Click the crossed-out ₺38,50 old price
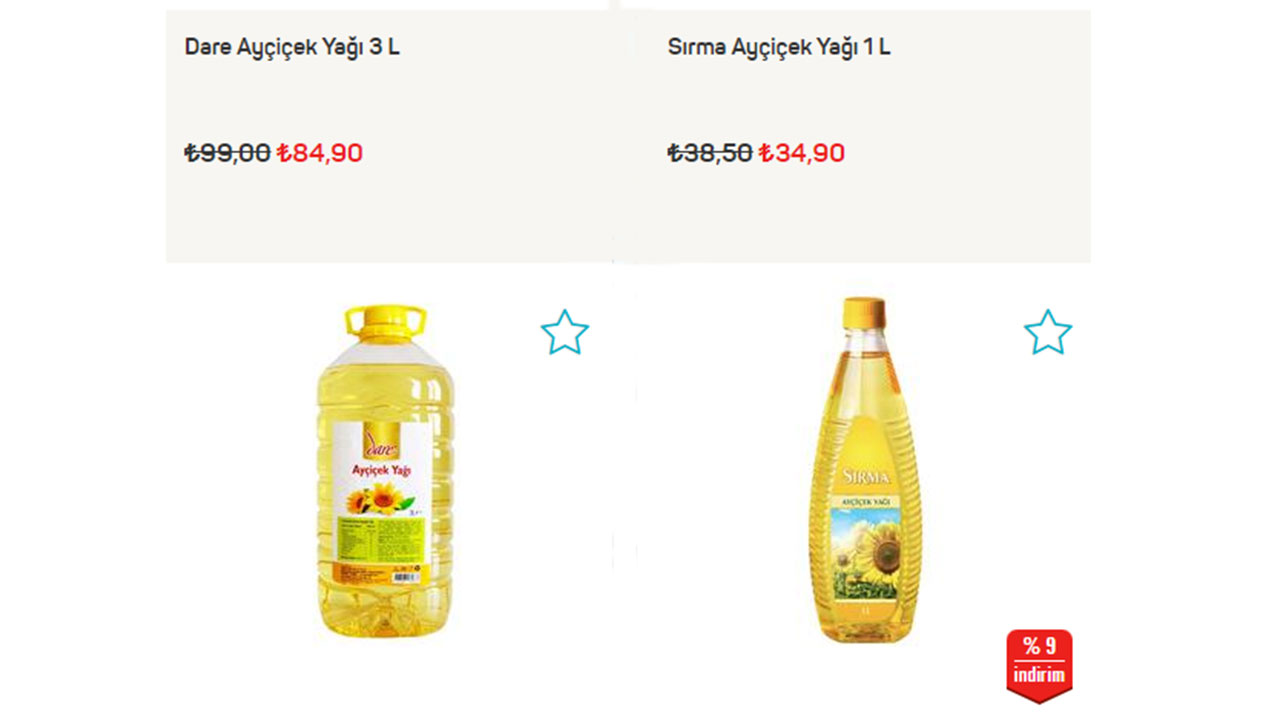The height and width of the screenshot is (720, 1280). tap(710, 153)
